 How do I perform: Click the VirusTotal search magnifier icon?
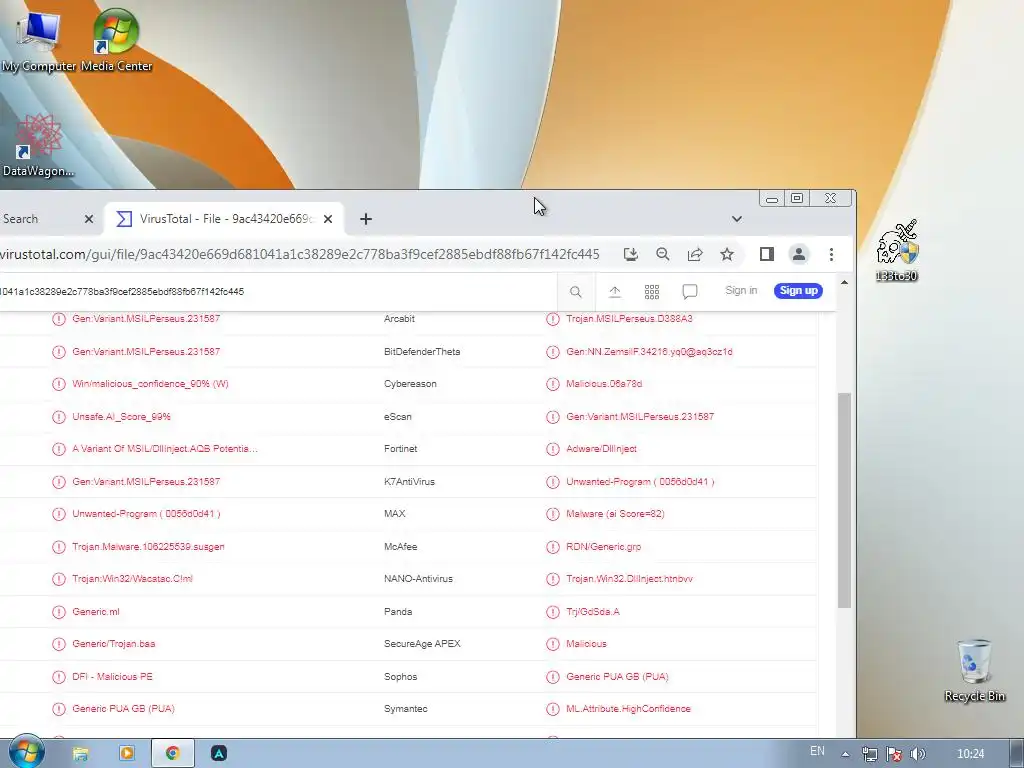tap(575, 291)
